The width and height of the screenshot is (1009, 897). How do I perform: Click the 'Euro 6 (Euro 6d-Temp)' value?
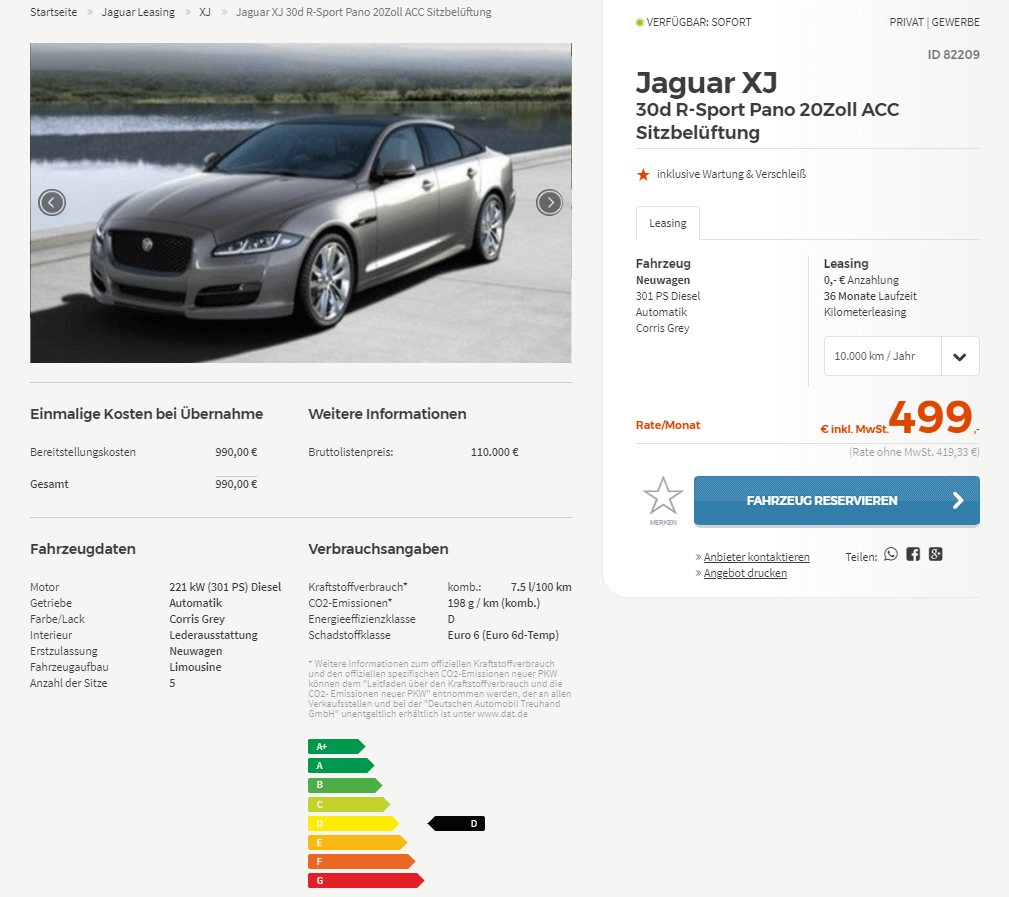point(503,635)
